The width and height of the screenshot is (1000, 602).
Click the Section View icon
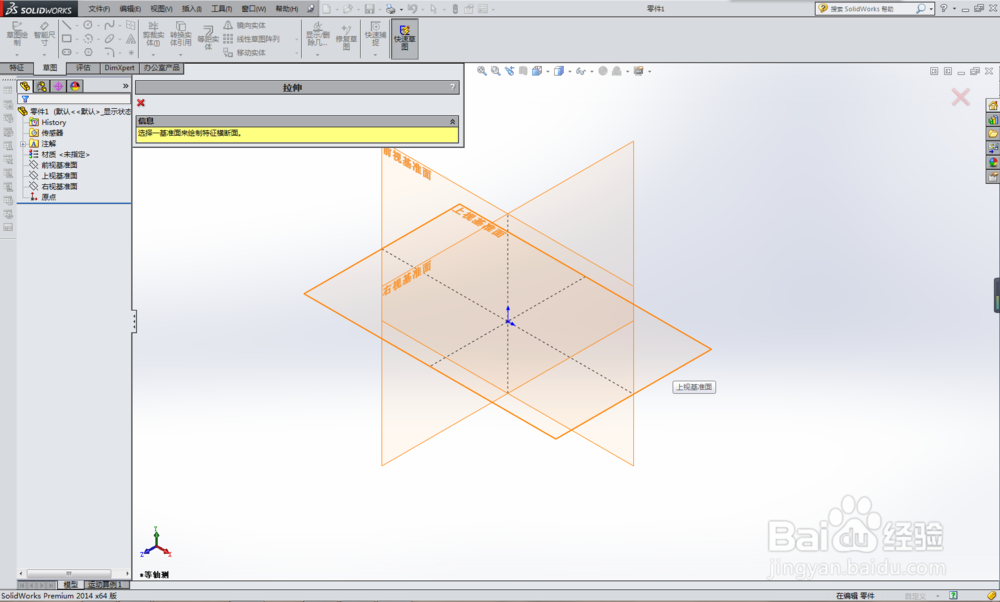523,71
